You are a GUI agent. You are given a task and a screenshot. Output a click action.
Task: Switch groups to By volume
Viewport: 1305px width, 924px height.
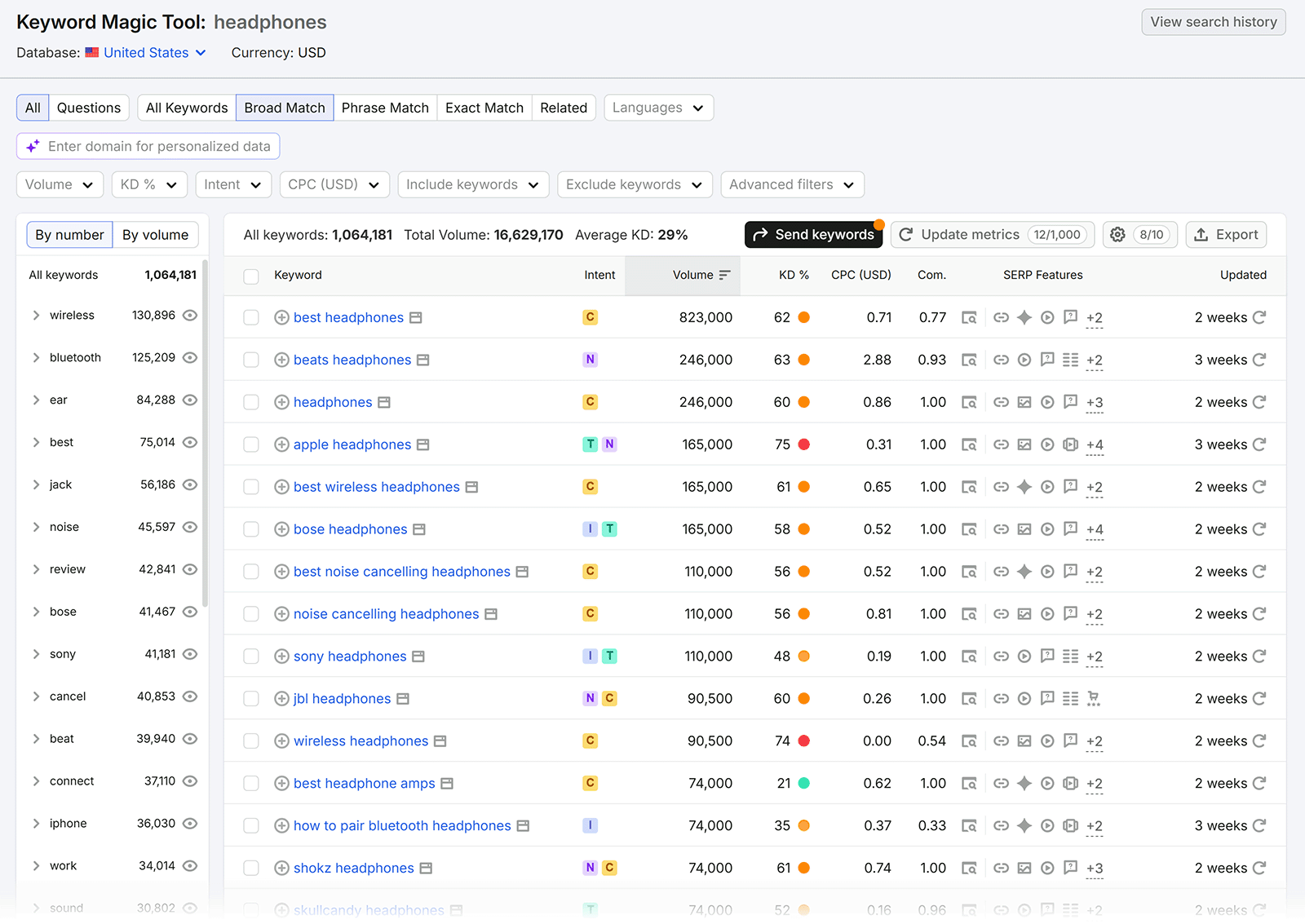pyautogui.click(x=155, y=235)
